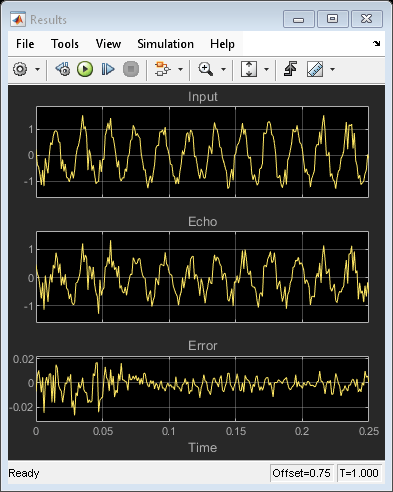The width and height of the screenshot is (393, 492).
Task: Expand the Measurements dropdown arrow
Action: pos(332,70)
